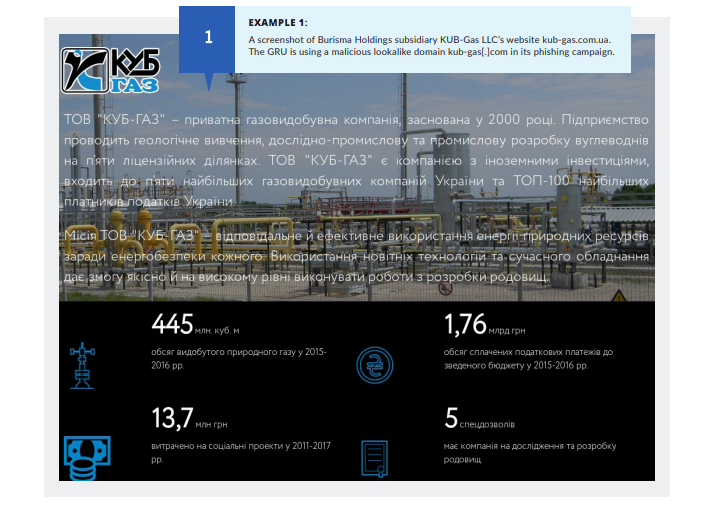
Task: Click caption sentence mentioning kub-gas.com.ua website
Action: click(430, 40)
